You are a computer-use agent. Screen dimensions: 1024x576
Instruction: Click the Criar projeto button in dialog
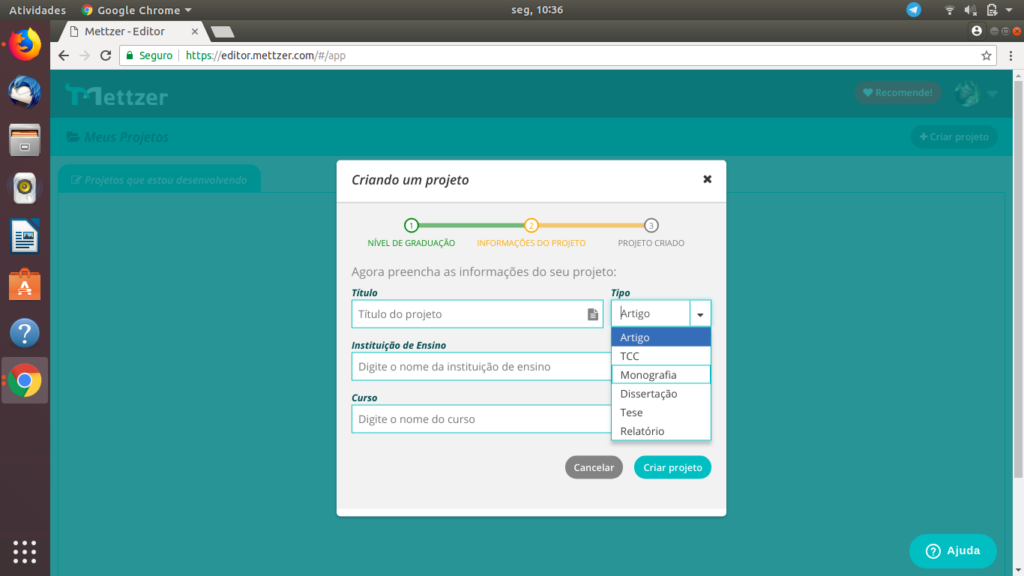click(672, 467)
